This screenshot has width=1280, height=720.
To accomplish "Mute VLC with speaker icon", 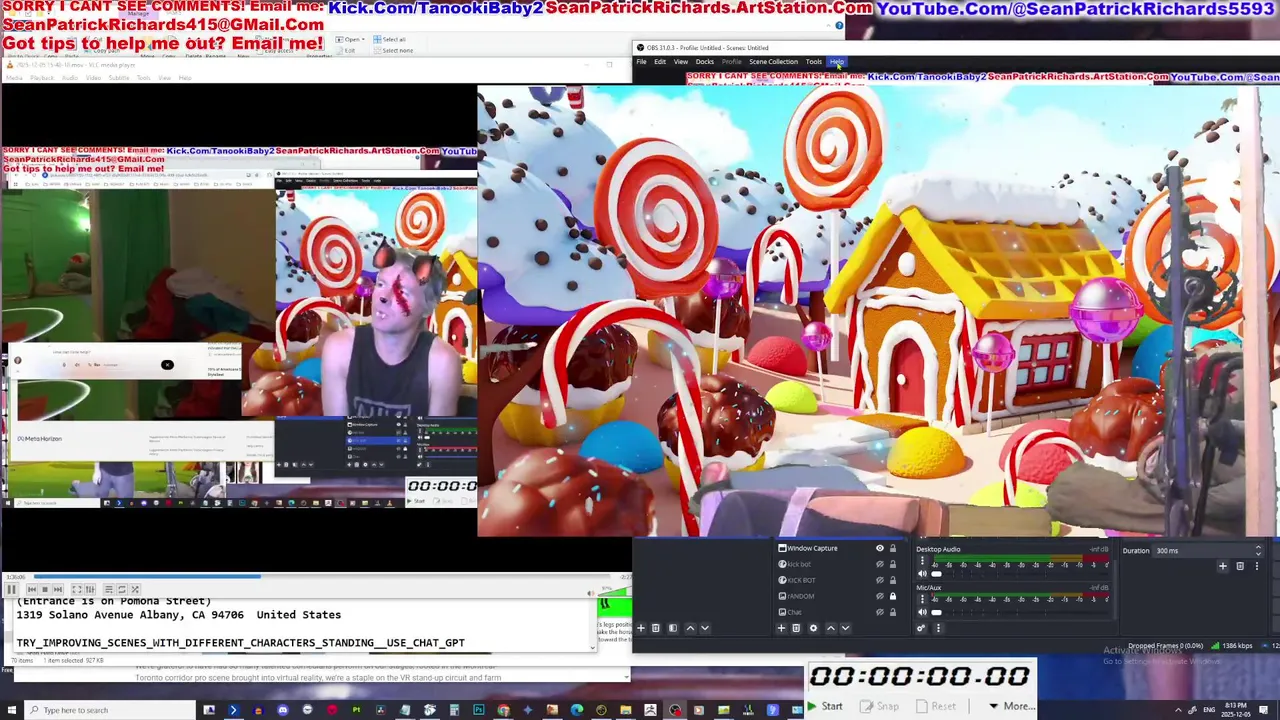I will [x=591, y=593].
